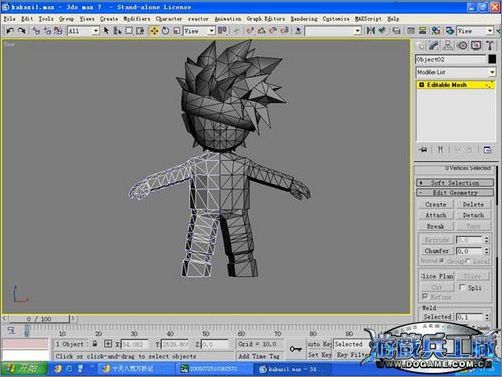This screenshot has width=502, height=377.
Task: Open the reference coordinate View dropdown
Action: (199, 31)
